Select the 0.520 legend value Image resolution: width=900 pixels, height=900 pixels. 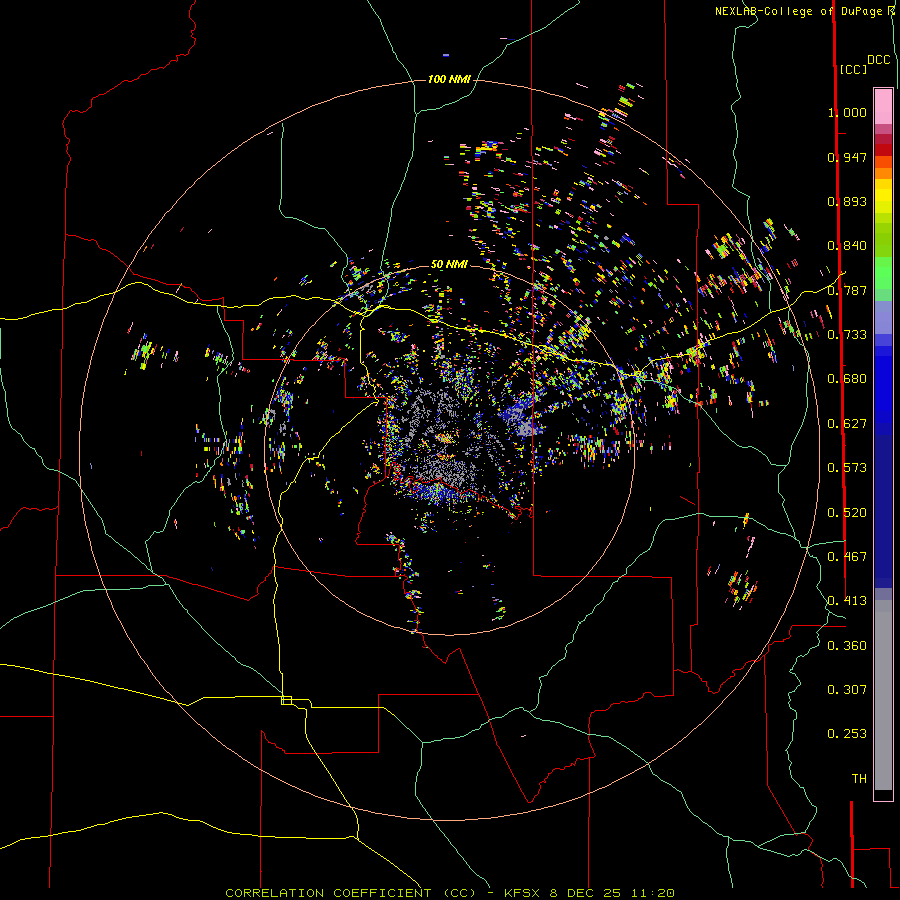847,513
